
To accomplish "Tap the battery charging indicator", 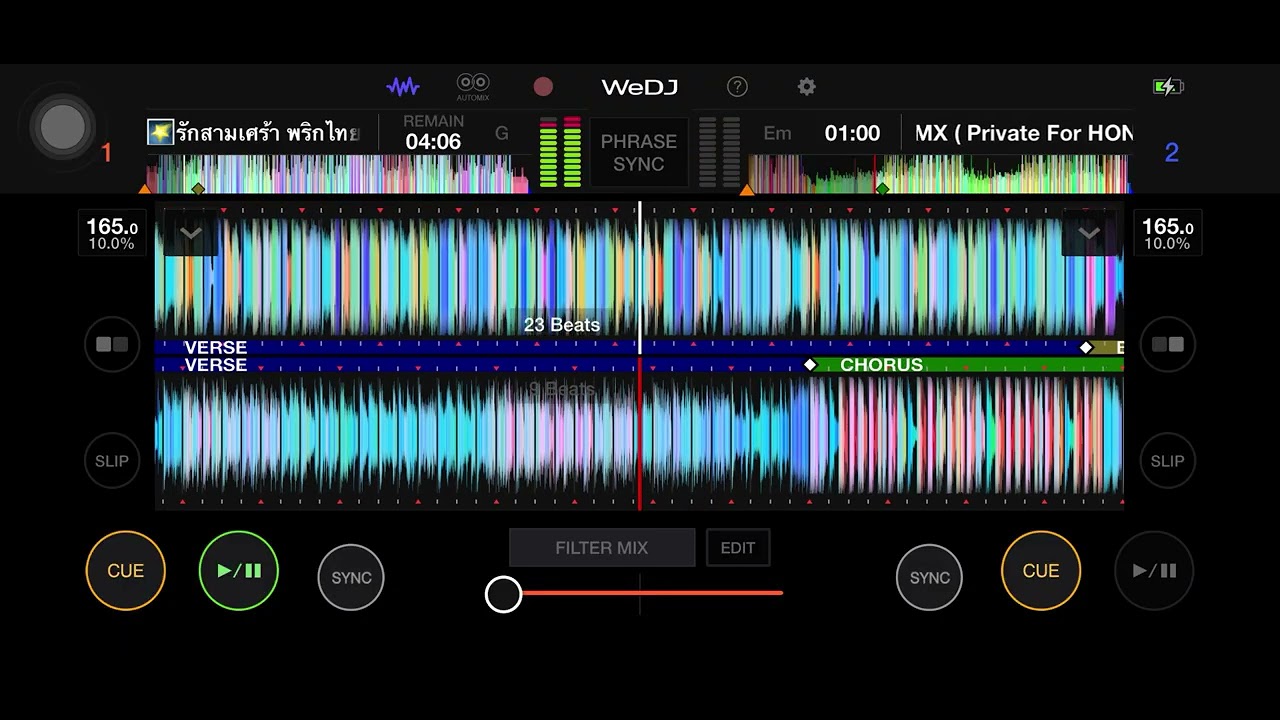I will coord(1168,87).
